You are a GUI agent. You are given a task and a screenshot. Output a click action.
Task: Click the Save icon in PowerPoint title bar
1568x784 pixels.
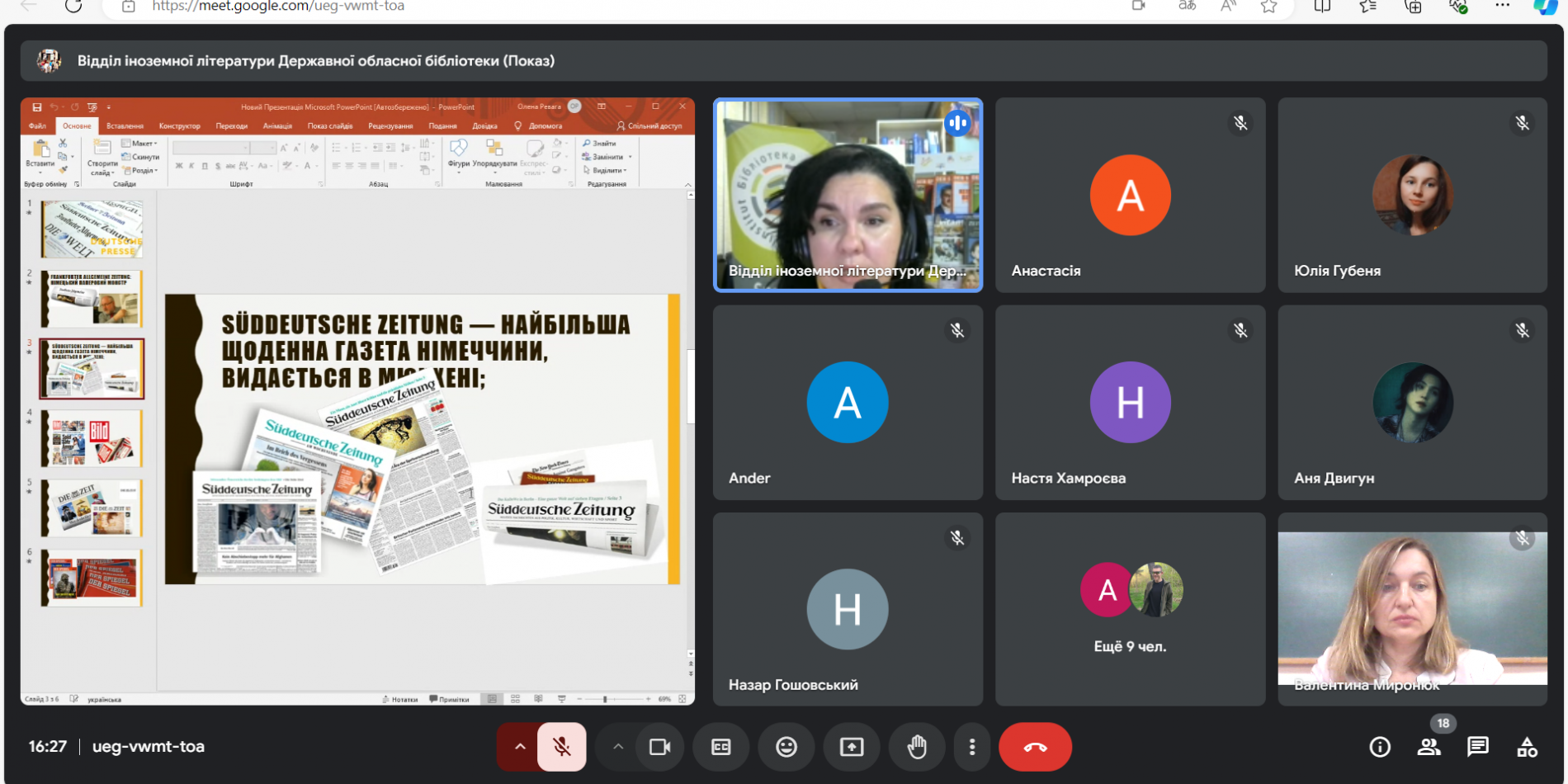37,107
